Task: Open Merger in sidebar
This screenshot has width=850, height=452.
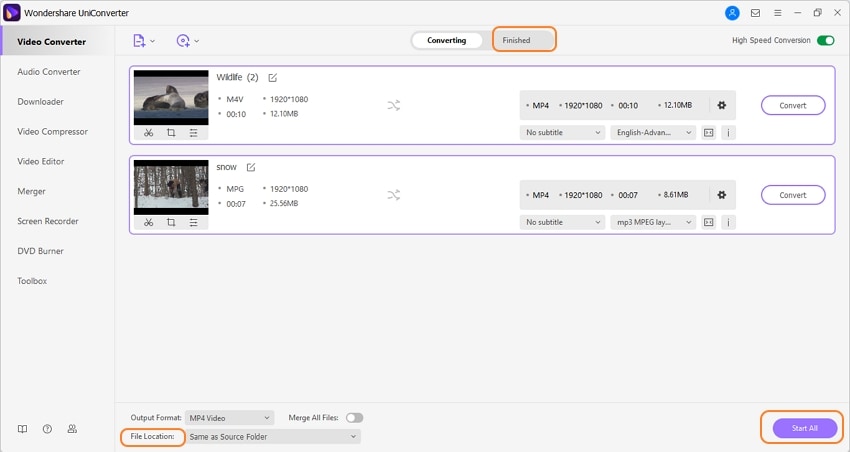Action: tap(31, 191)
